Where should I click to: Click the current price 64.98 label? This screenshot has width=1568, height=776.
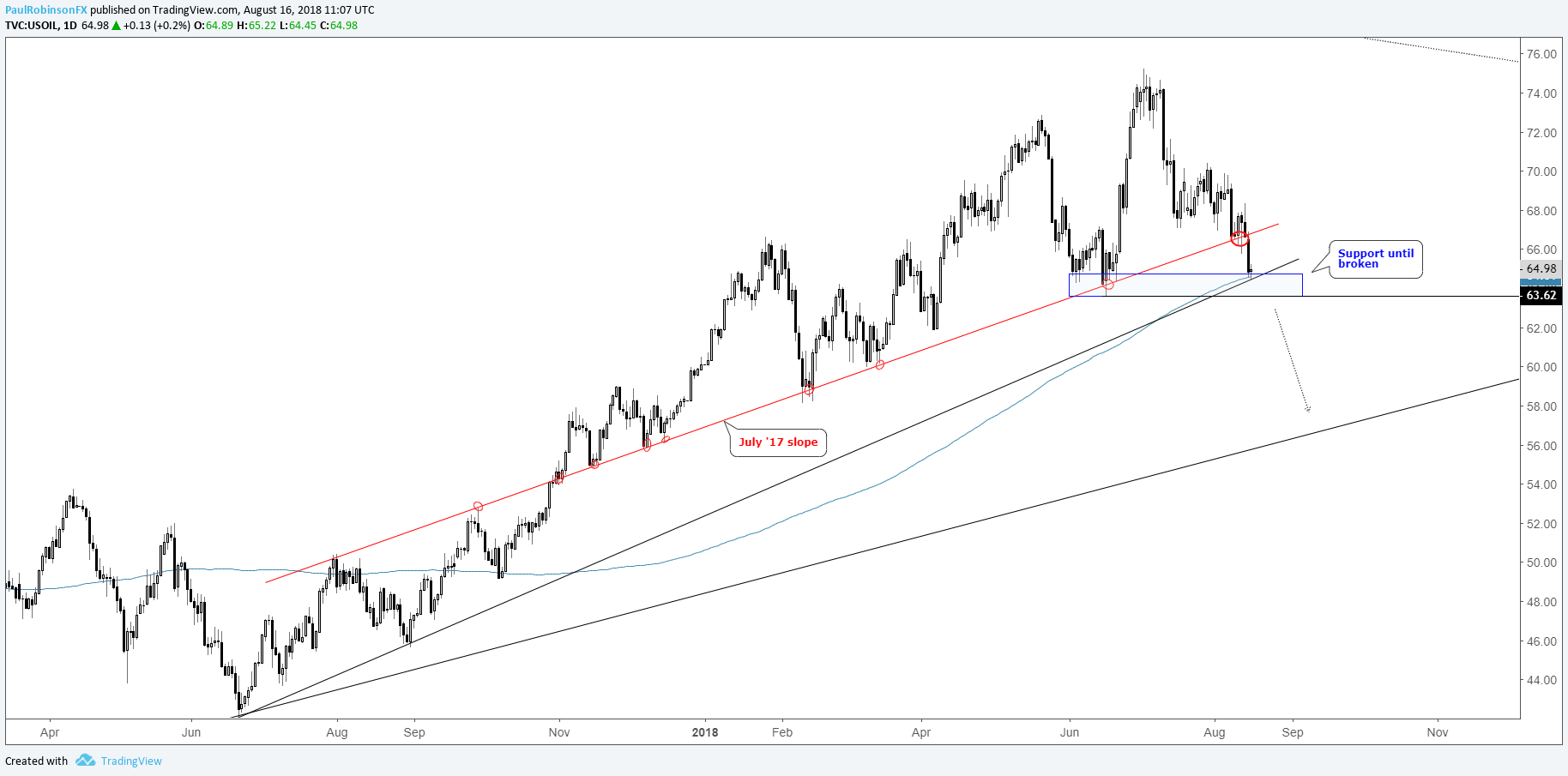1541,268
